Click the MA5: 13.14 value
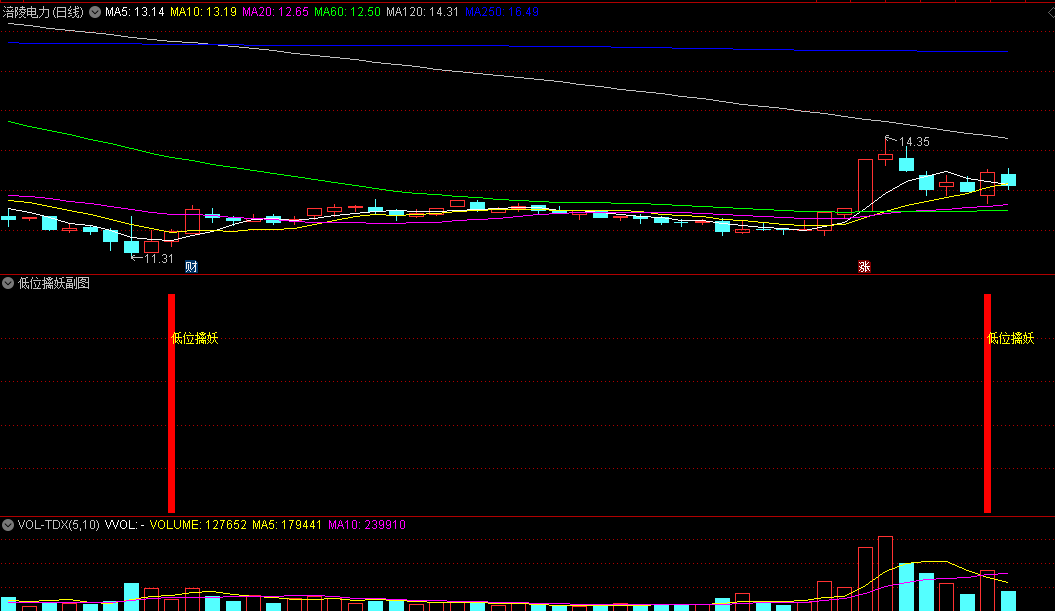 (135, 12)
